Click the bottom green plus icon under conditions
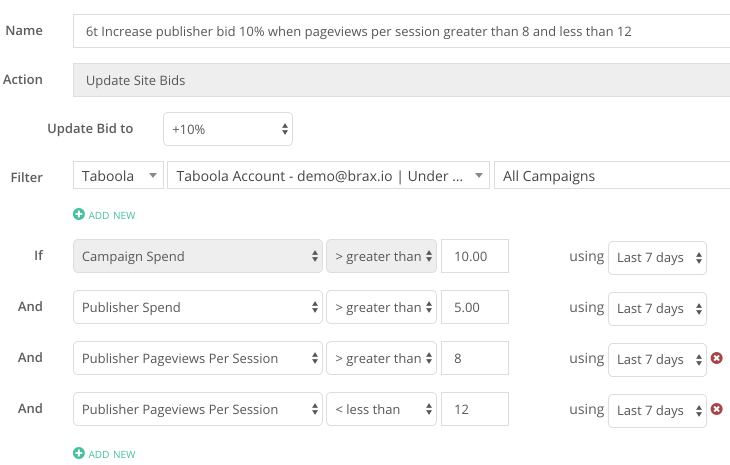This screenshot has width=730, height=465. tap(79, 453)
